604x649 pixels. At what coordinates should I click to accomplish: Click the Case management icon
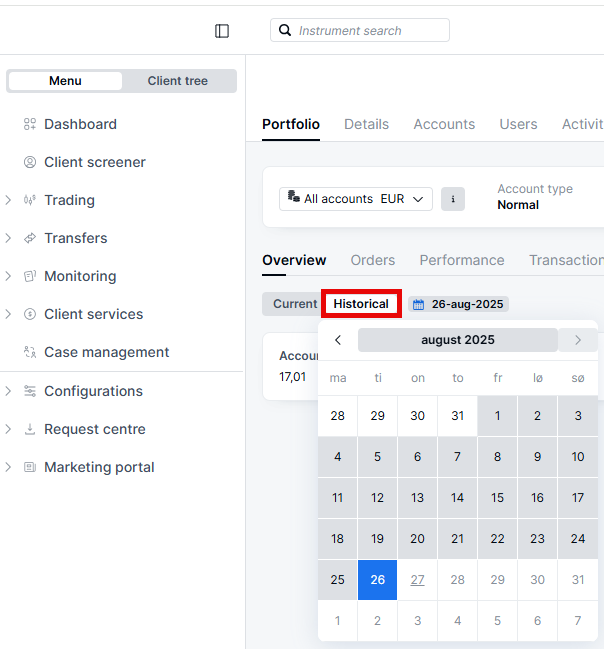(x=30, y=352)
